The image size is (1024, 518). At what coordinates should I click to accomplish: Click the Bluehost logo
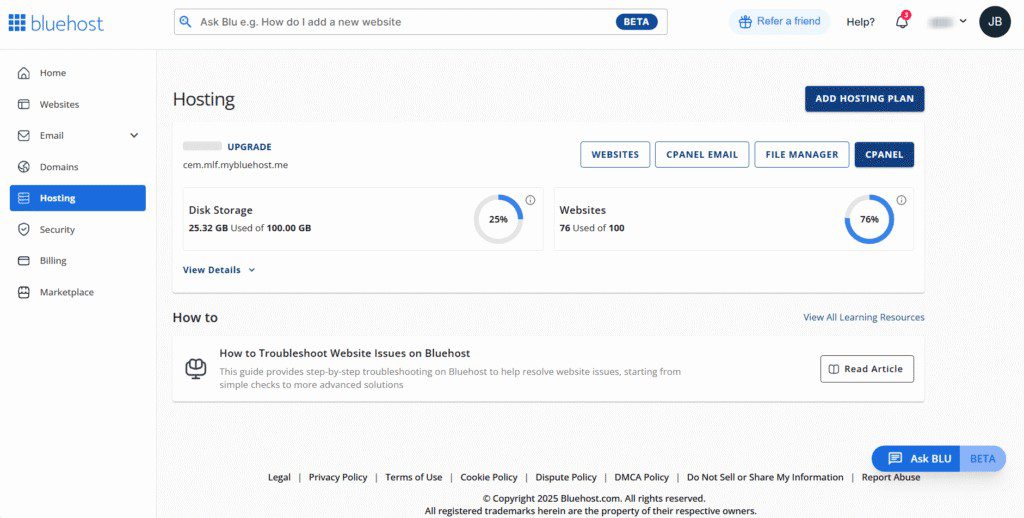coord(56,22)
